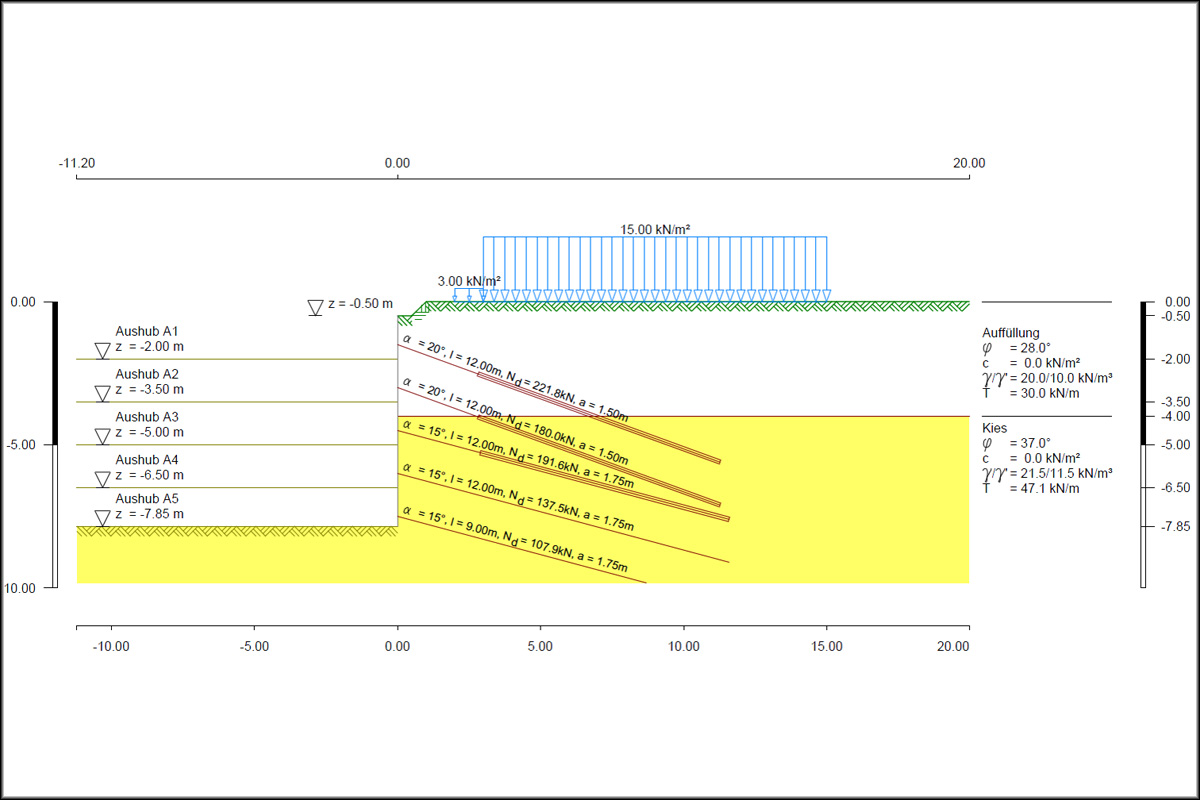Select the small 3.00 kN/m² load arrows

[x=468, y=294]
